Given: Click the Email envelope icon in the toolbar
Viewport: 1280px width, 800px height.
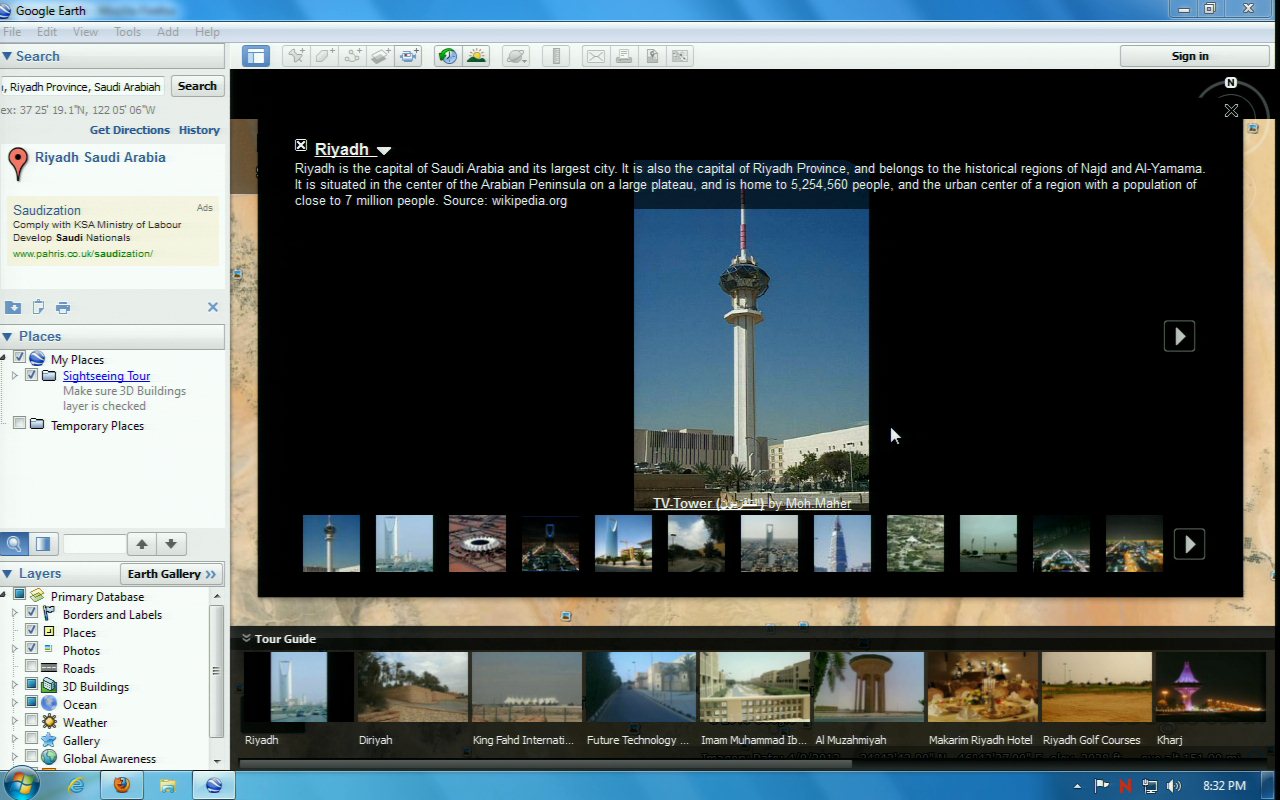Looking at the screenshot, I should (595, 56).
